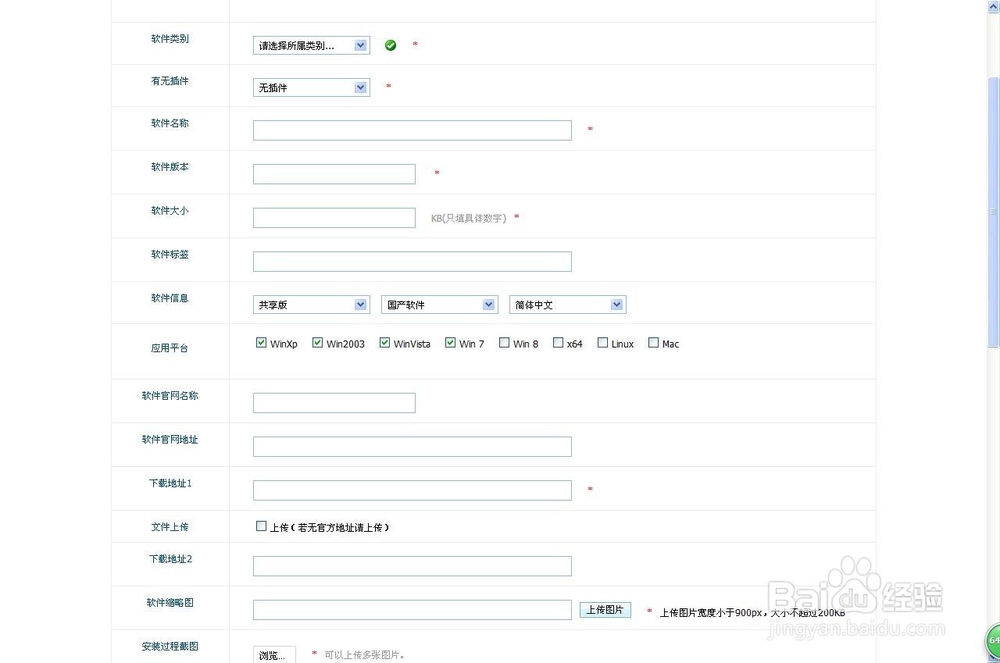Expand the 国产软件 dropdown
Viewport: 1000px width, 663px height.
[439, 305]
